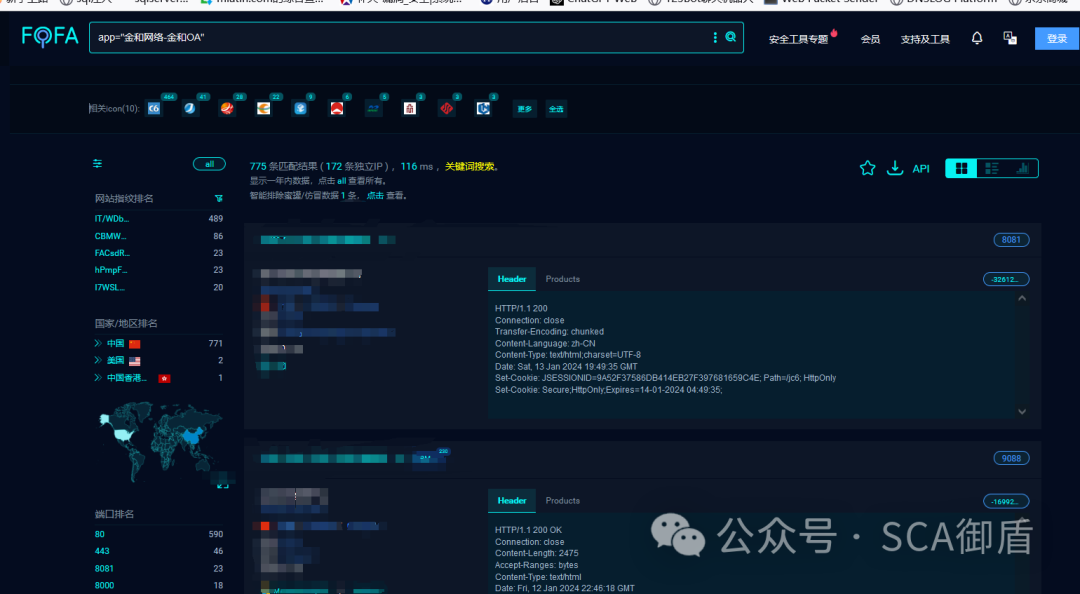Switch to chart statistics view
This screenshot has width=1080, height=594.
click(1022, 168)
